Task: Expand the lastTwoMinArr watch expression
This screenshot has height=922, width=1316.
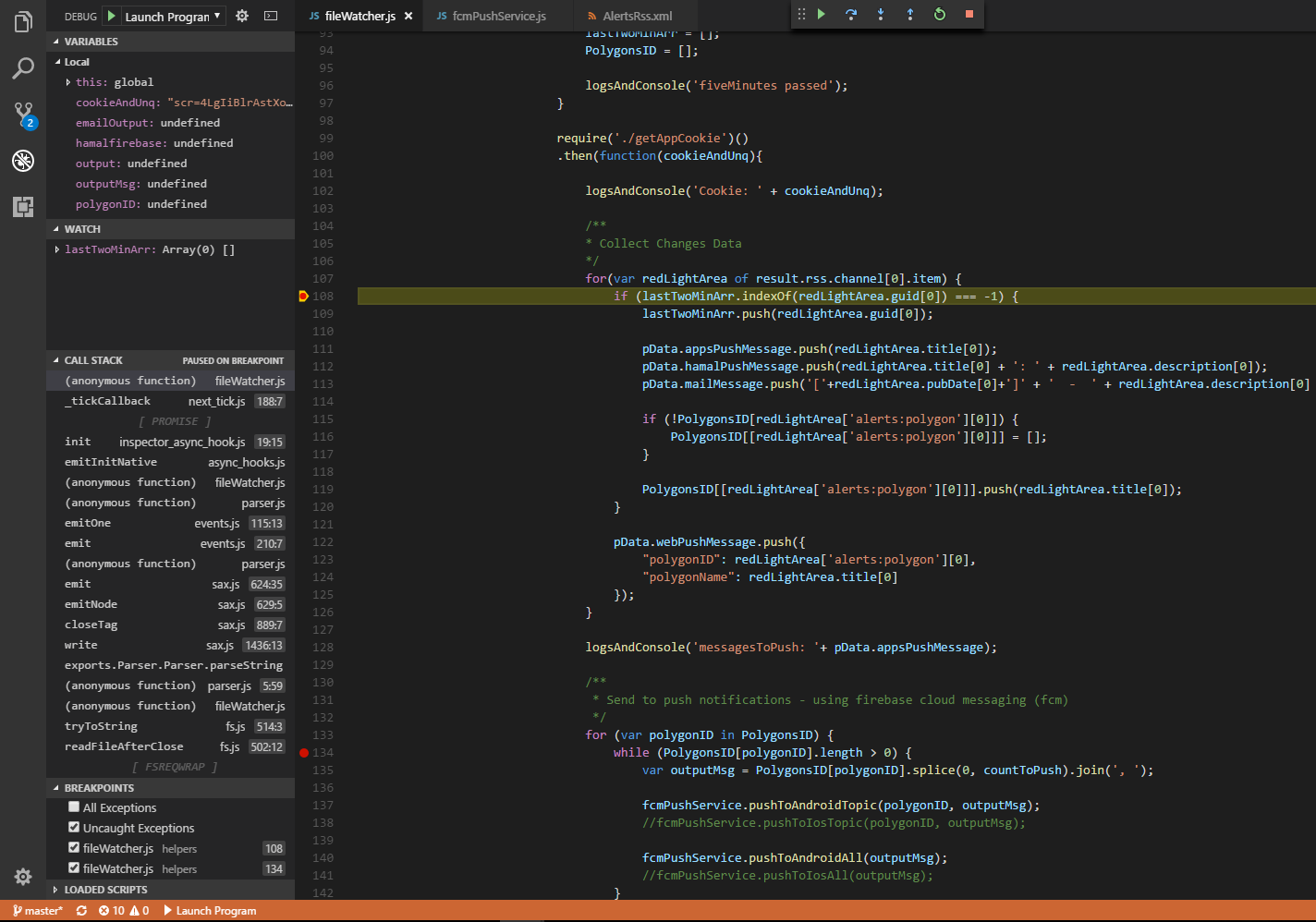Action: (57, 249)
